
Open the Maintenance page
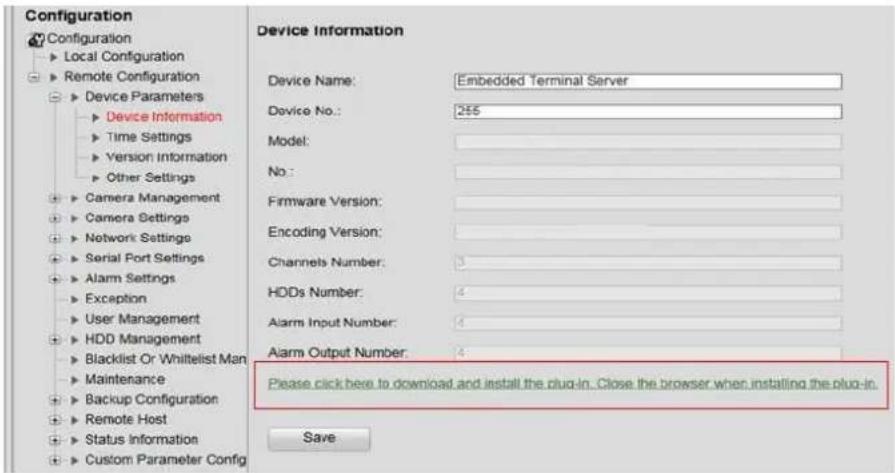124,379
